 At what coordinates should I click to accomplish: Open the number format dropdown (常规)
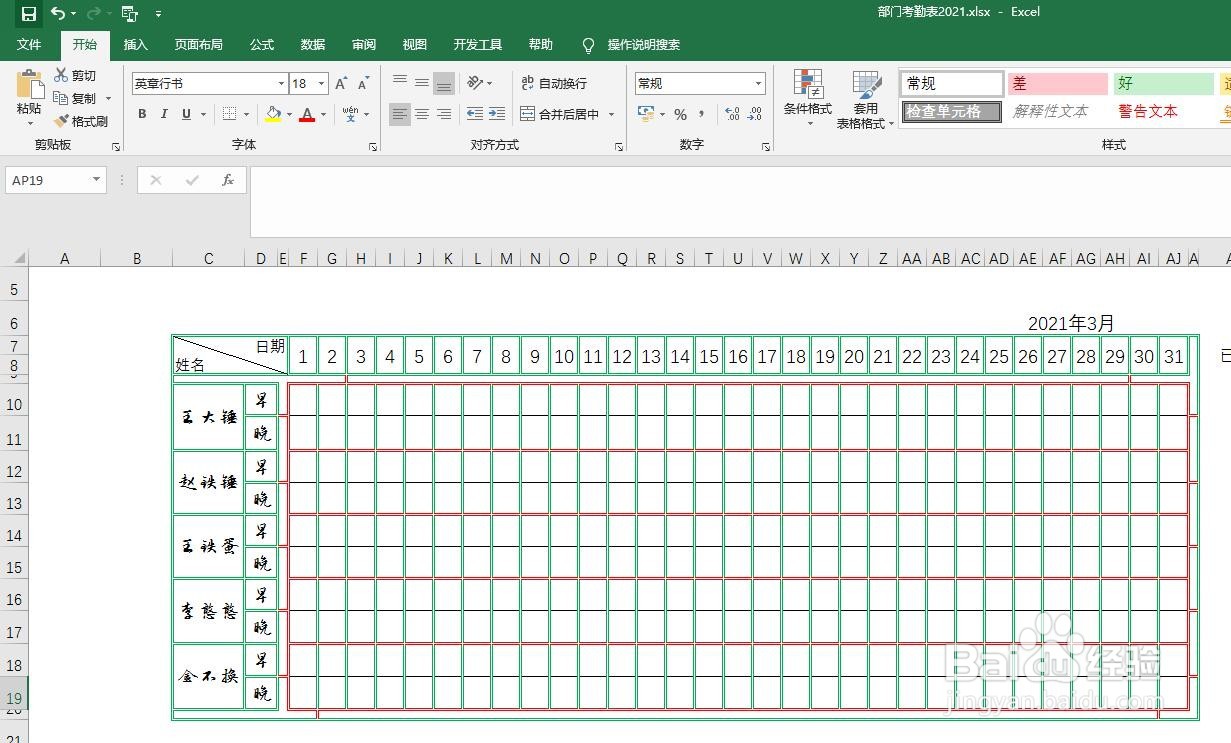click(x=758, y=84)
